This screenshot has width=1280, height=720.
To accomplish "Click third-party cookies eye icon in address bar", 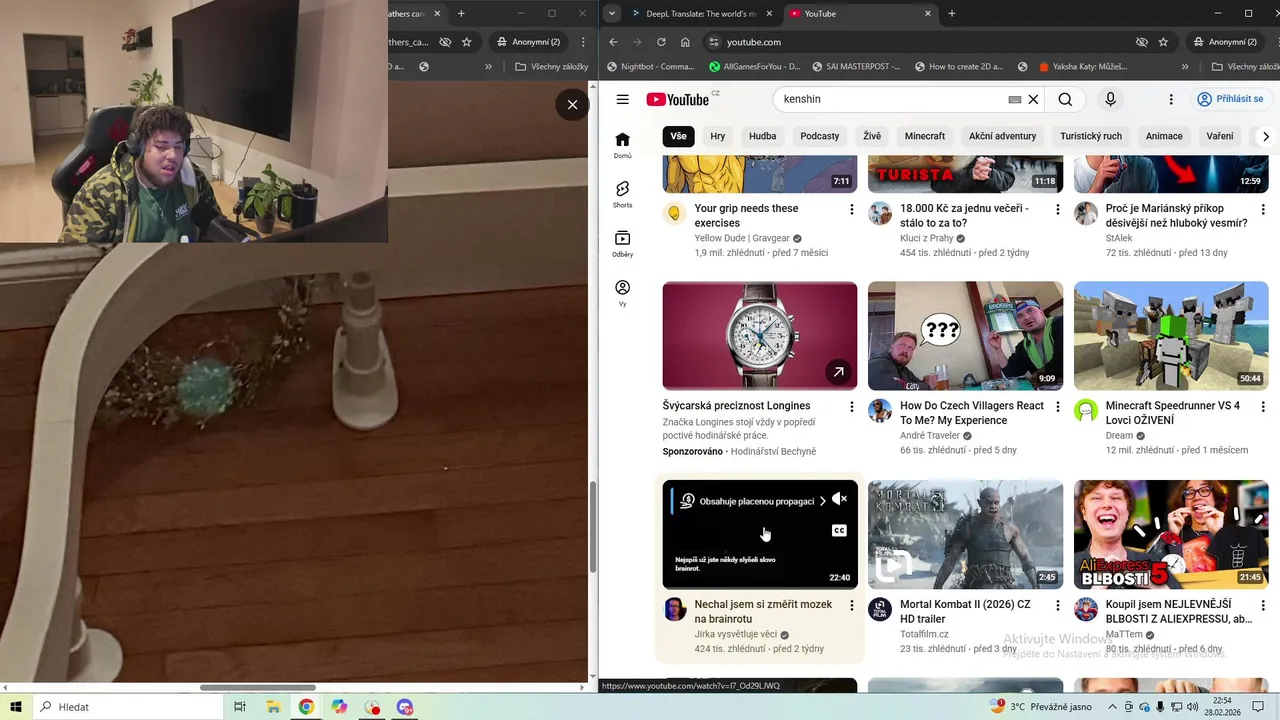I will pyautogui.click(x=1141, y=42).
